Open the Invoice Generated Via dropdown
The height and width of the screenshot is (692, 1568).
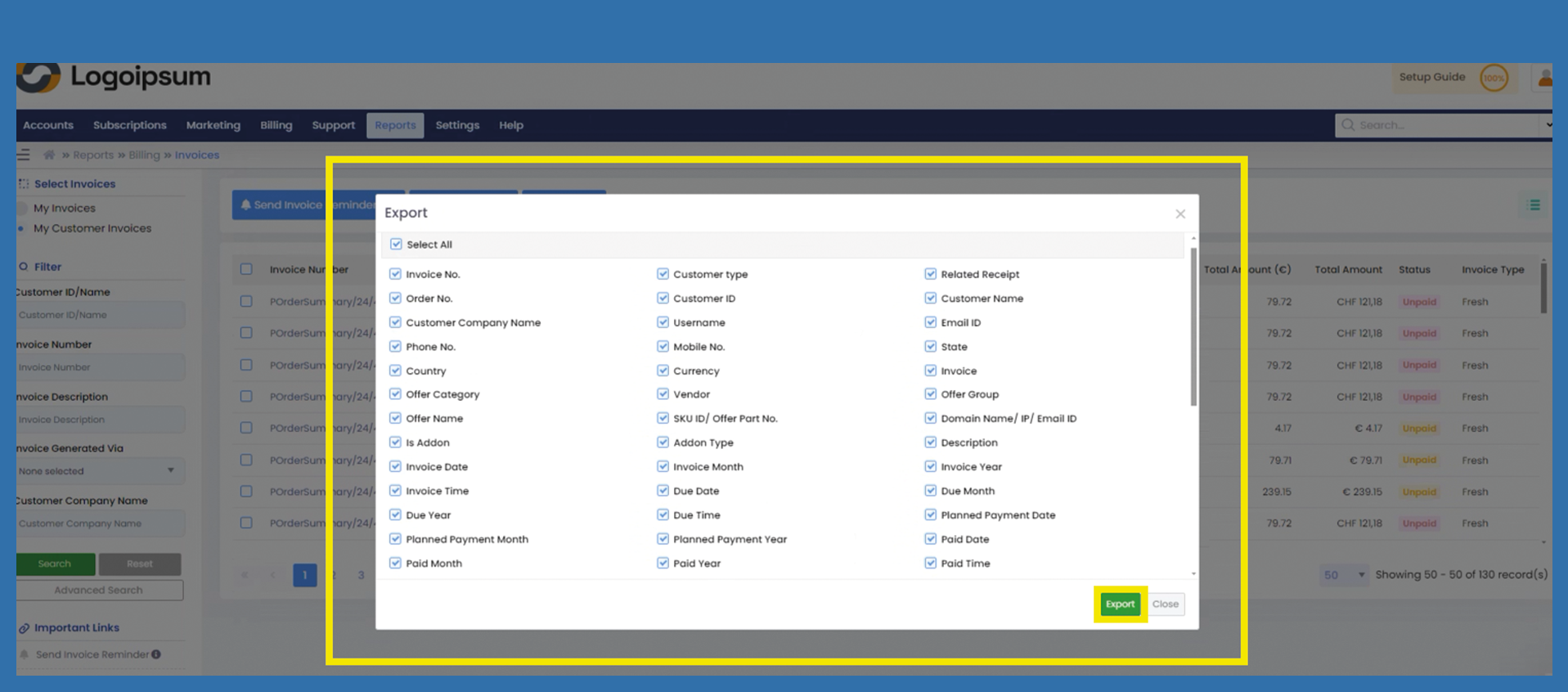[98, 471]
